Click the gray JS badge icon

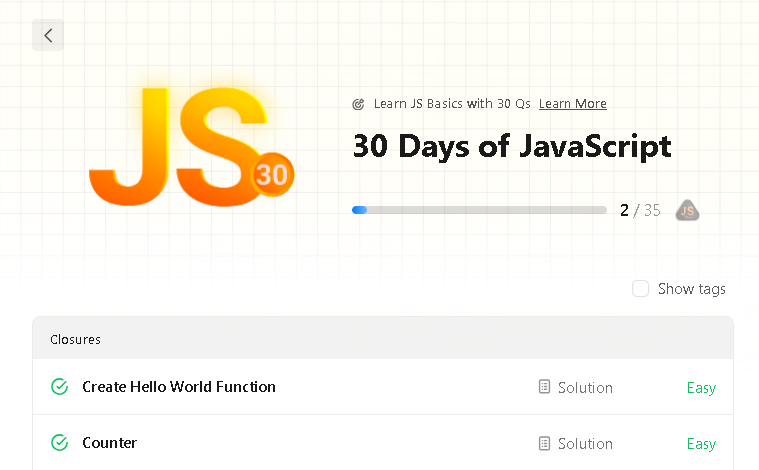click(687, 211)
